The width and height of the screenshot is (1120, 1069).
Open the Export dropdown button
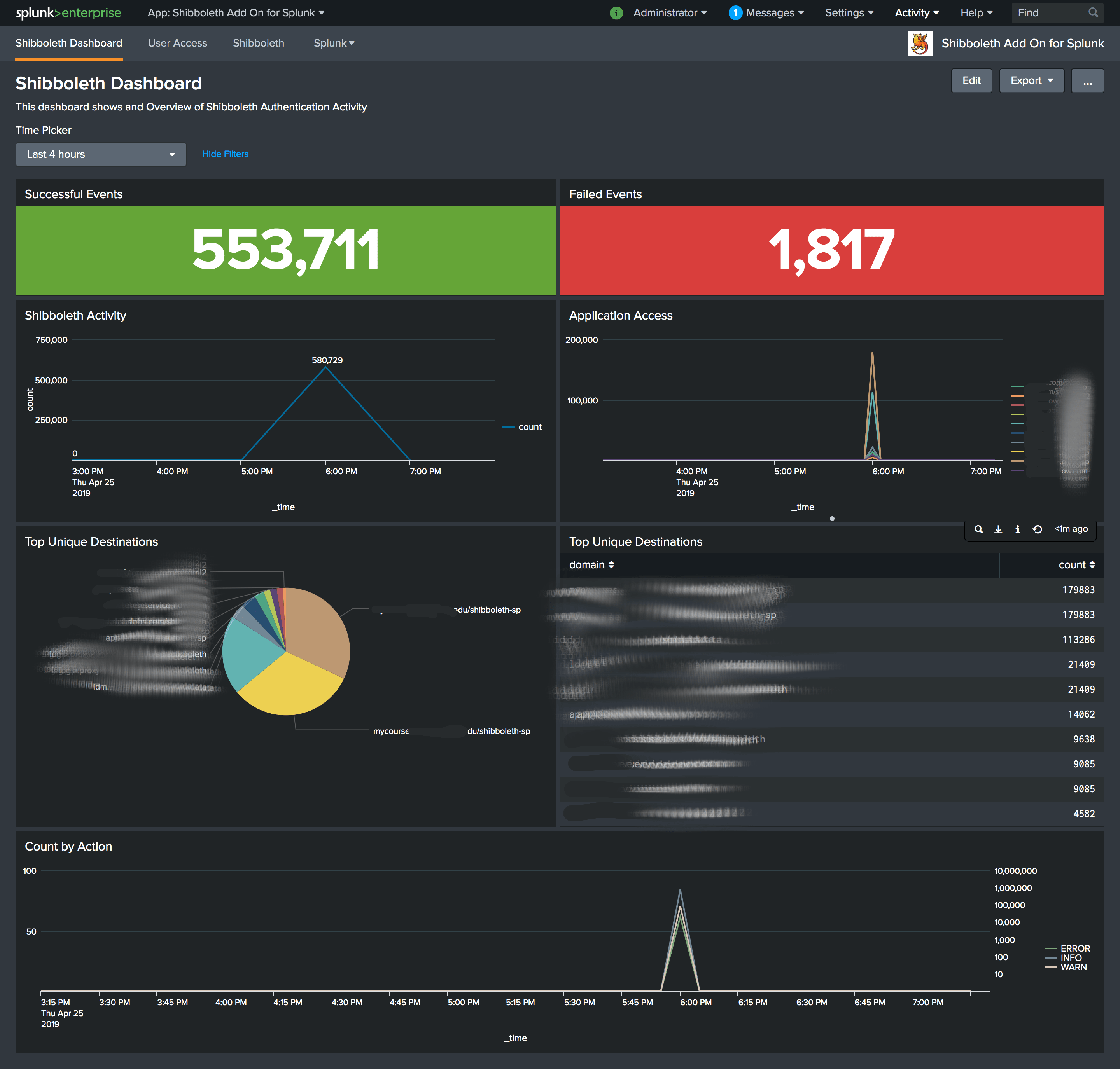pos(1032,80)
